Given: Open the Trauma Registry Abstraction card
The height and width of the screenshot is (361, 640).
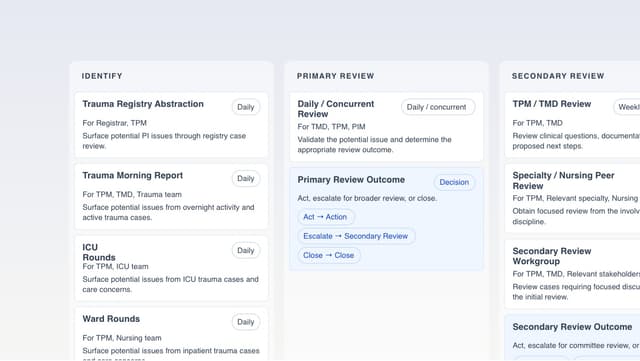Looking at the screenshot, I should click(x=171, y=125).
